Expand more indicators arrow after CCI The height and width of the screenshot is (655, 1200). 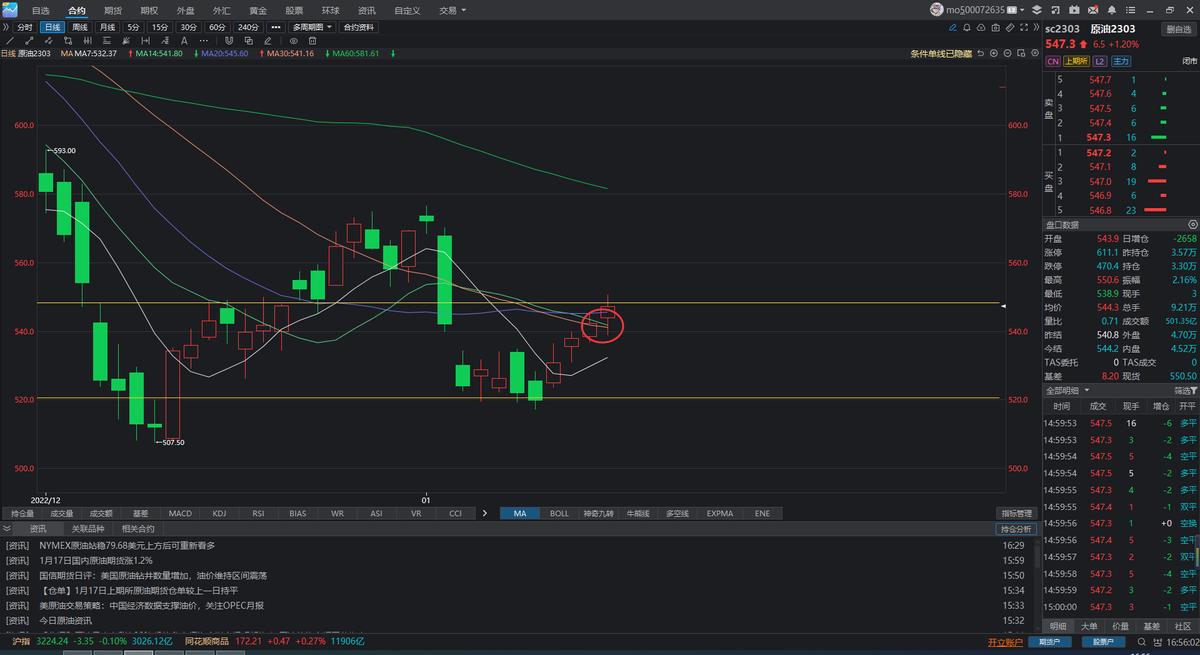(x=485, y=513)
